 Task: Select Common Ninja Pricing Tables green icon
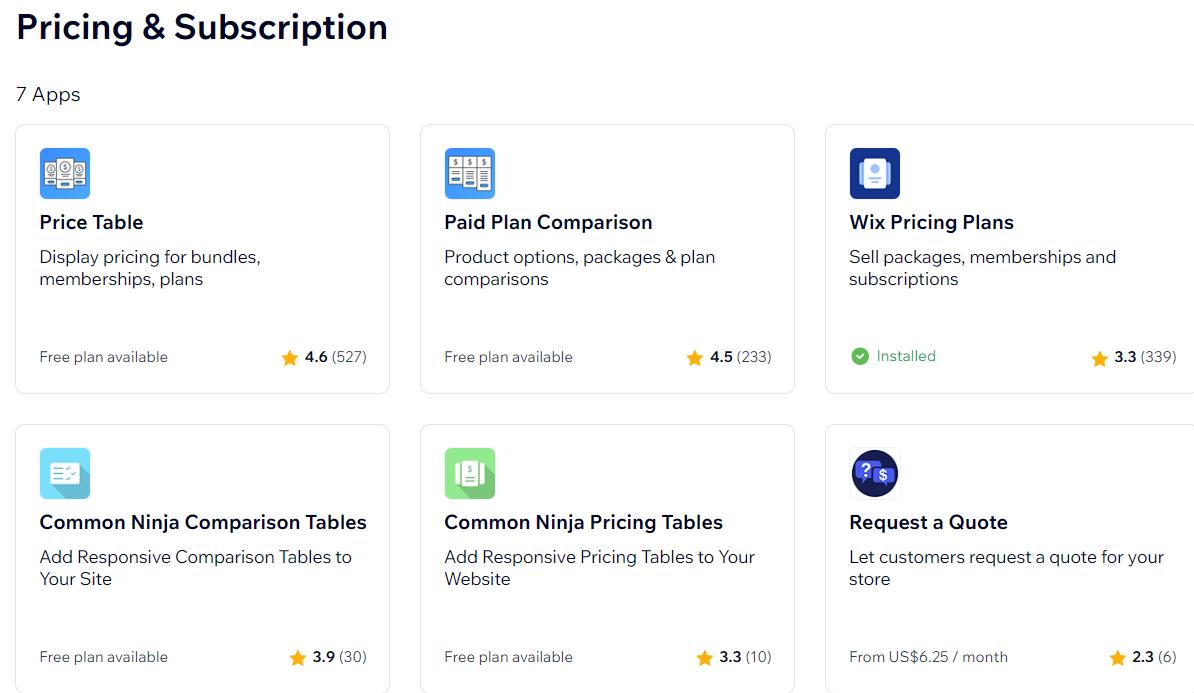(470, 474)
